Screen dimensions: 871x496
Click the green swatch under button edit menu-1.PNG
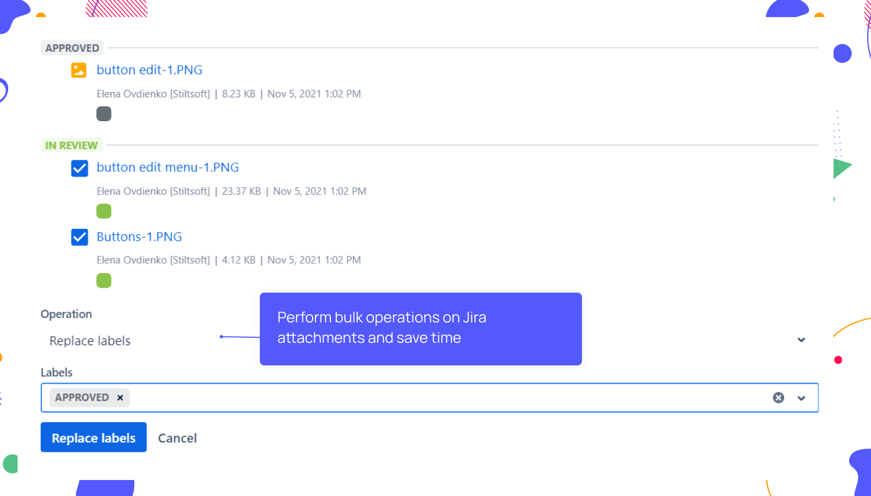point(104,211)
